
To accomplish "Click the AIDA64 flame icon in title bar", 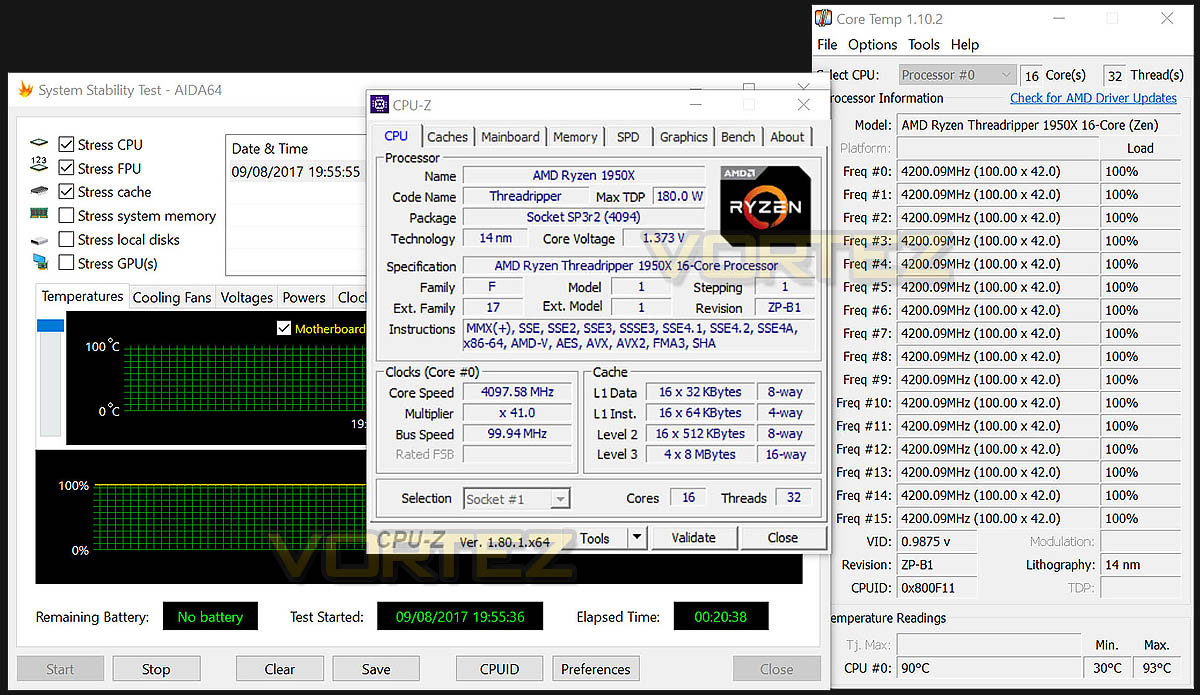I will click(25, 90).
